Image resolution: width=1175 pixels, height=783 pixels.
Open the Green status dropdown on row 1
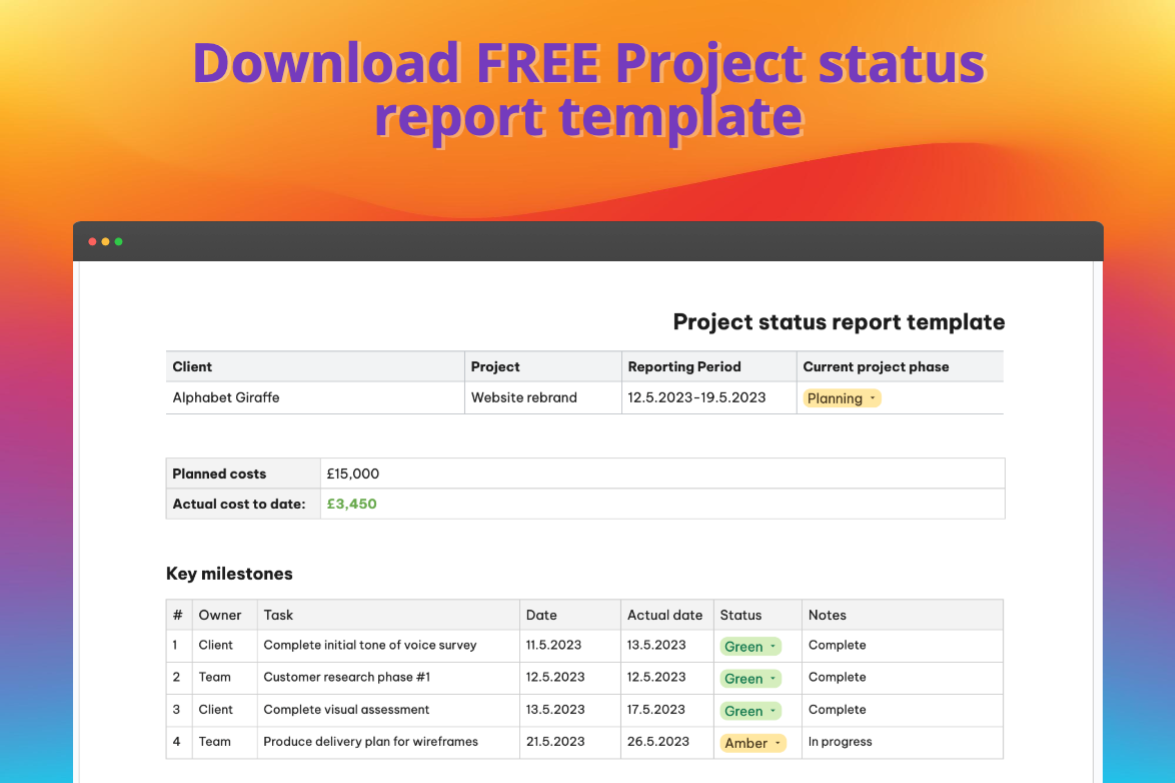(x=750, y=645)
